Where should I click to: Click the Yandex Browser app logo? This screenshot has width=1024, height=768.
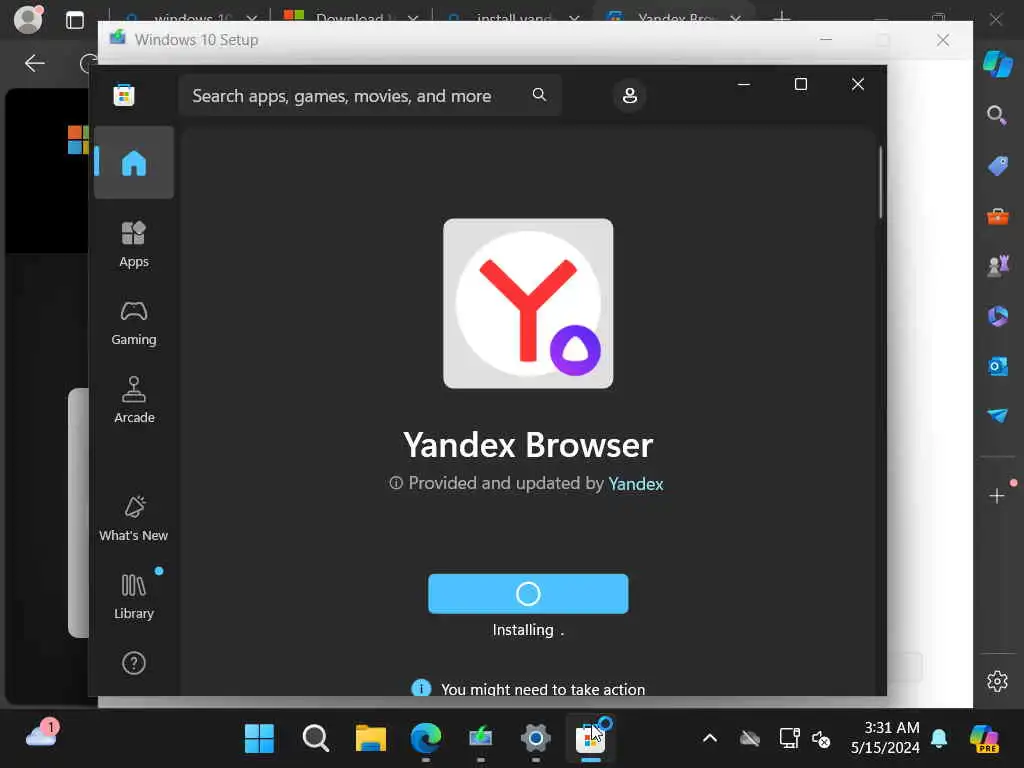[528, 303]
